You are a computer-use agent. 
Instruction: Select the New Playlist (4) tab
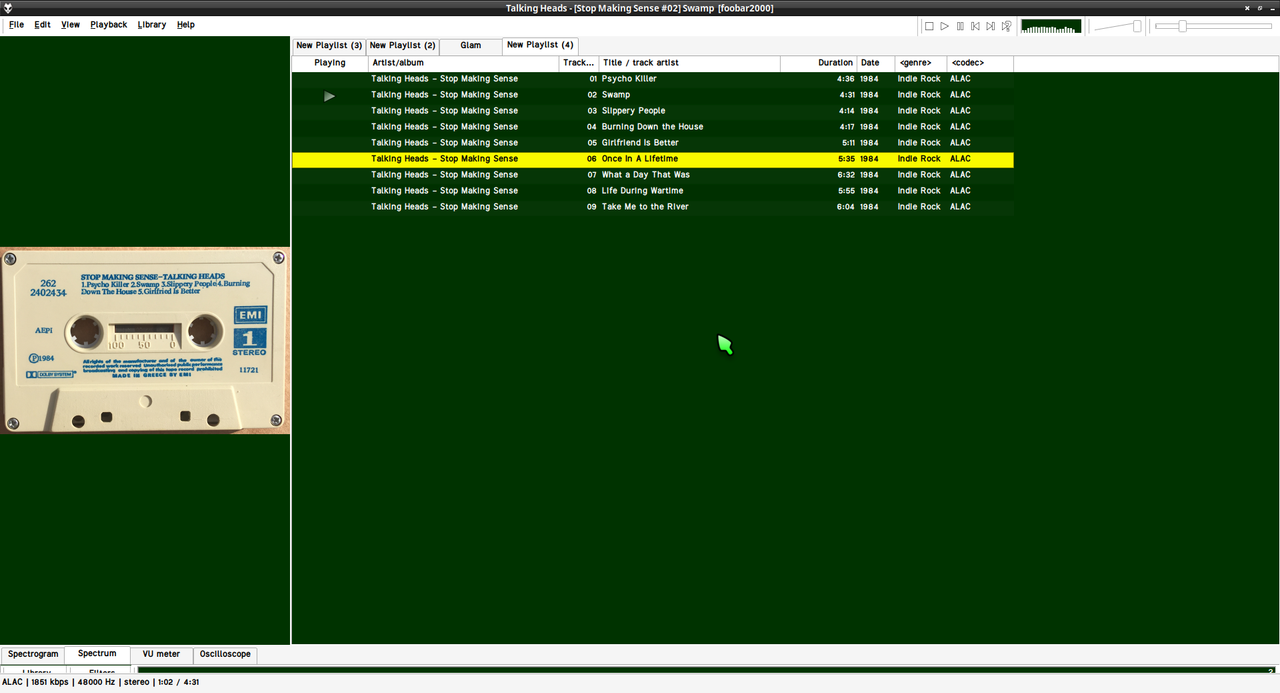(x=540, y=45)
